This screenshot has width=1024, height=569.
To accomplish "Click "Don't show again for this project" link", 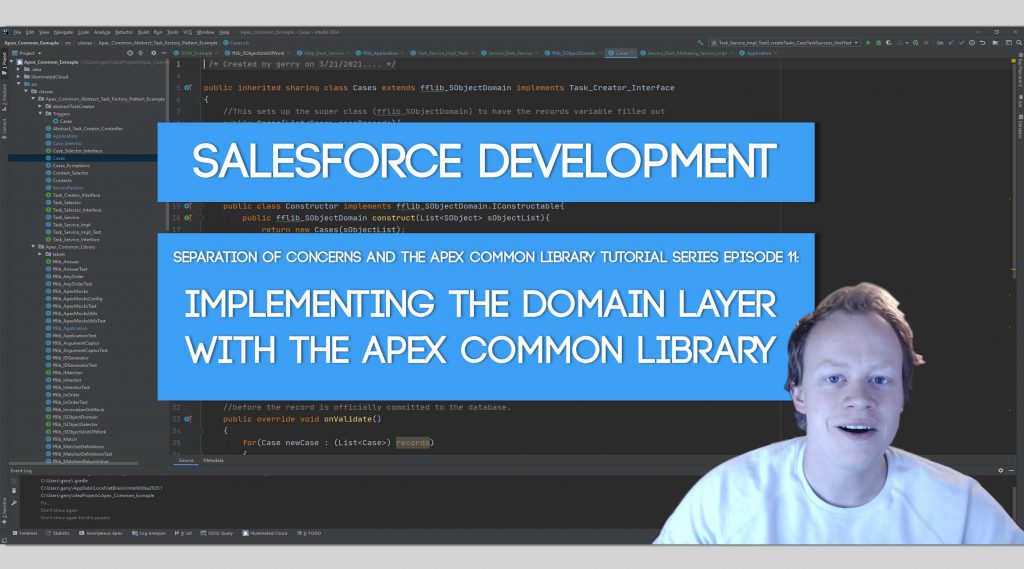I will pos(75,518).
